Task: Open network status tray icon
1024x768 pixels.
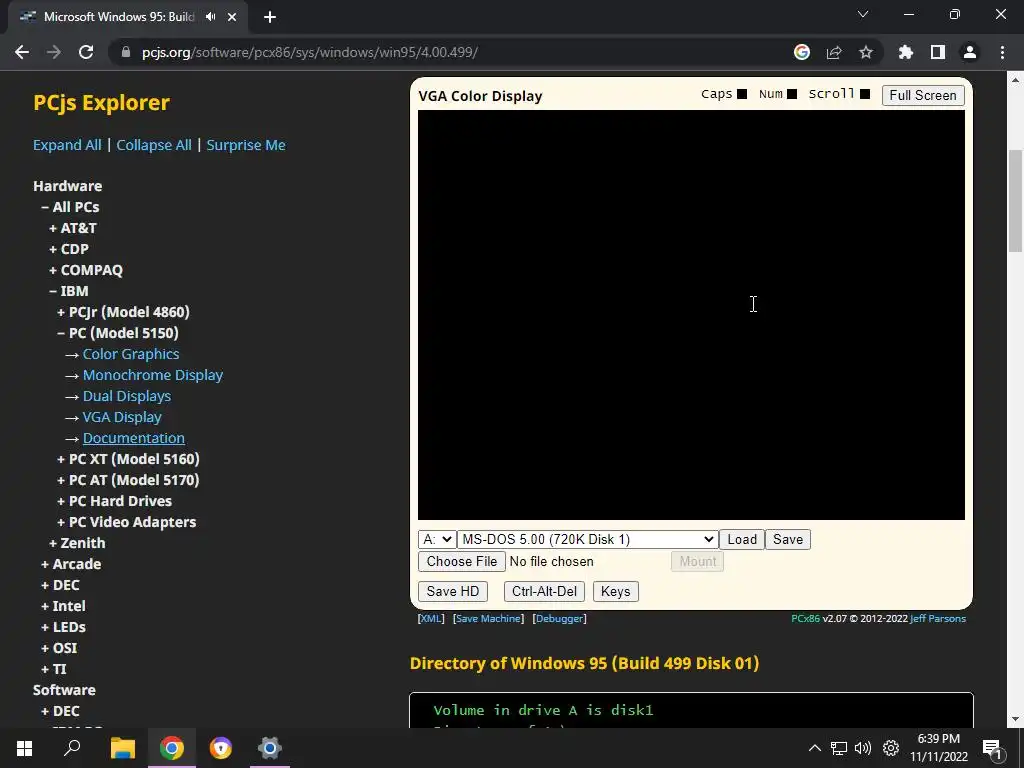Action: click(x=839, y=748)
